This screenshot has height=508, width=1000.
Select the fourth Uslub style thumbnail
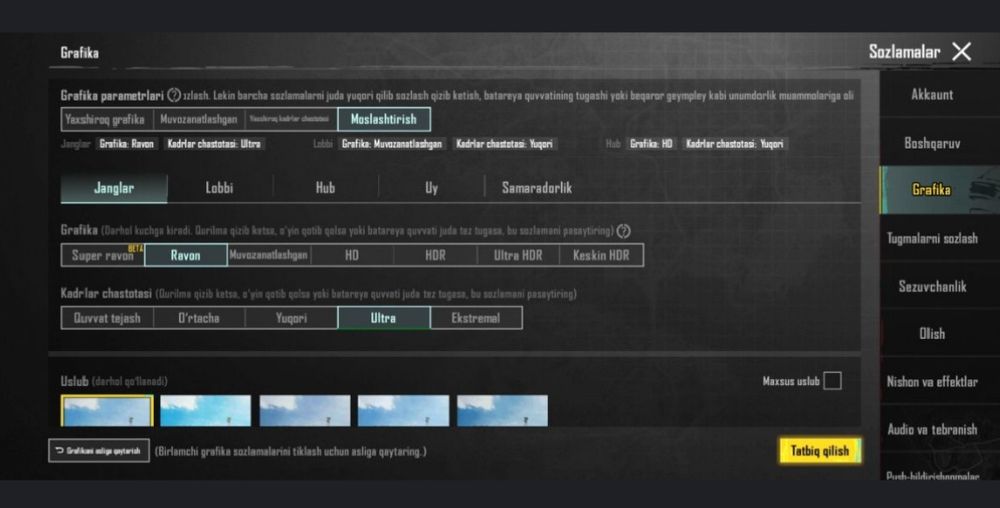[403, 410]
